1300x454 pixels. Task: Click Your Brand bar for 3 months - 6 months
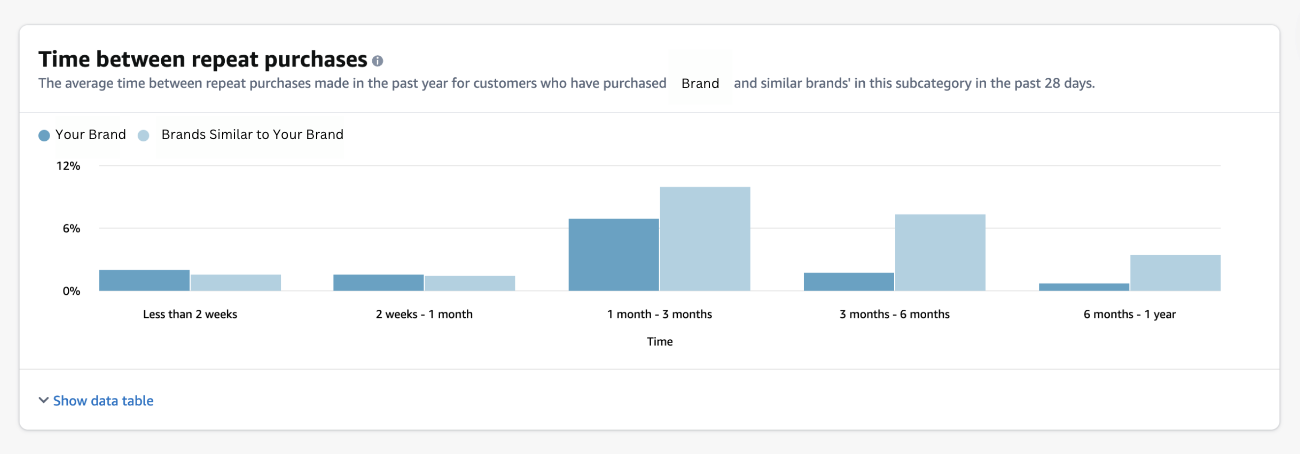pyautogui.click(x=849, y=282)
